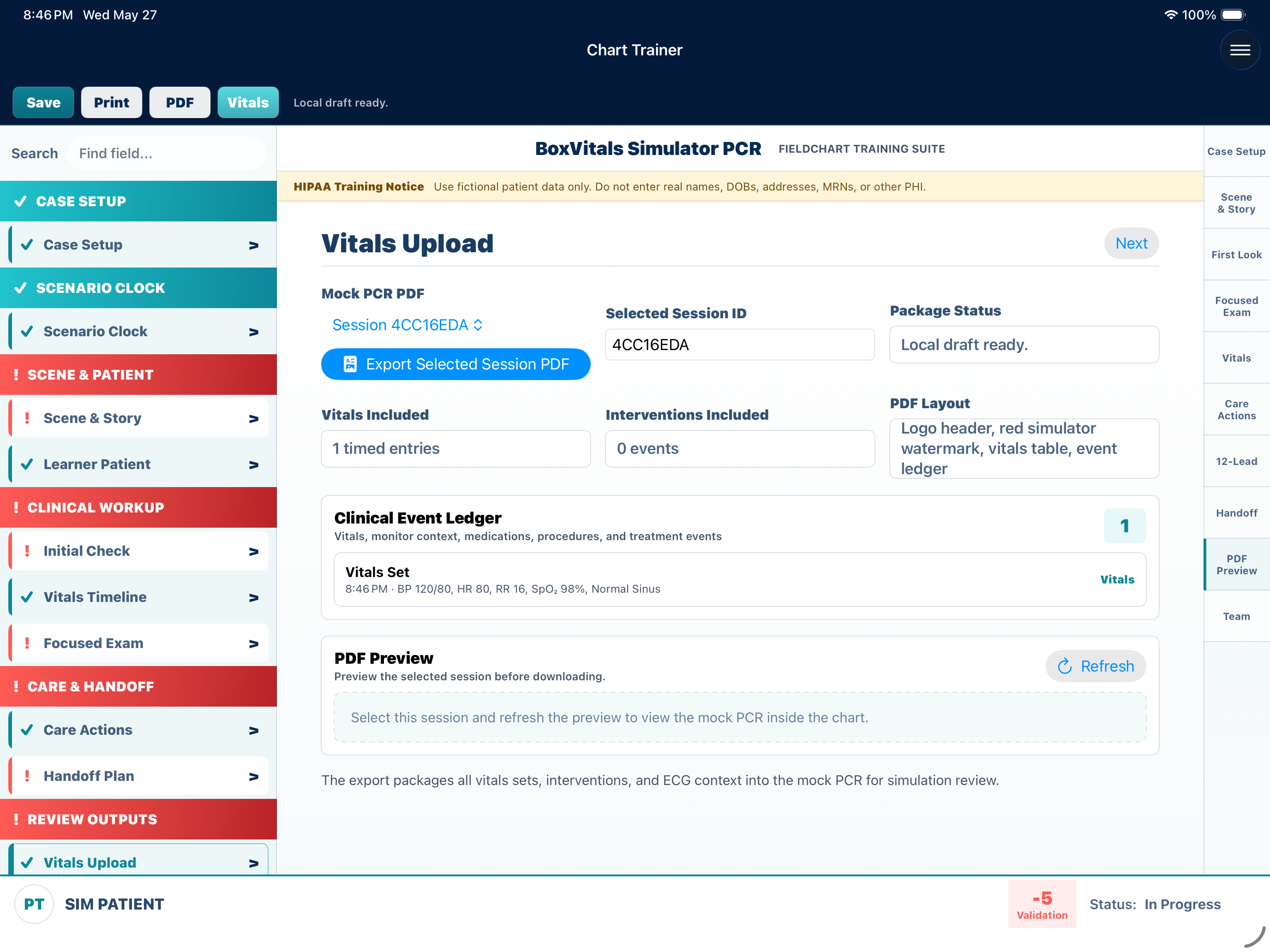Click the PDF Layout text box
This screenshot has width=1270, height=952.
pyautogui.click(x=1024, y=448)
